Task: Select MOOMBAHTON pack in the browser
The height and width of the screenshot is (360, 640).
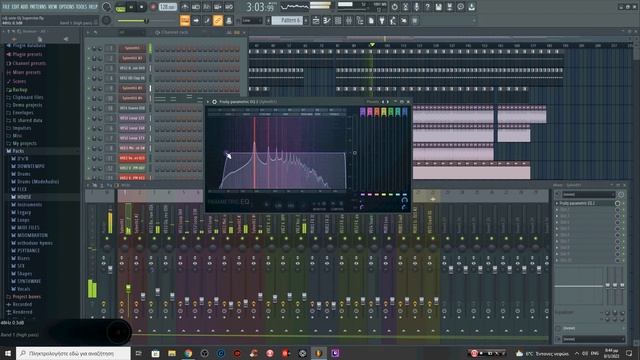Action: (x=32, y=235)
